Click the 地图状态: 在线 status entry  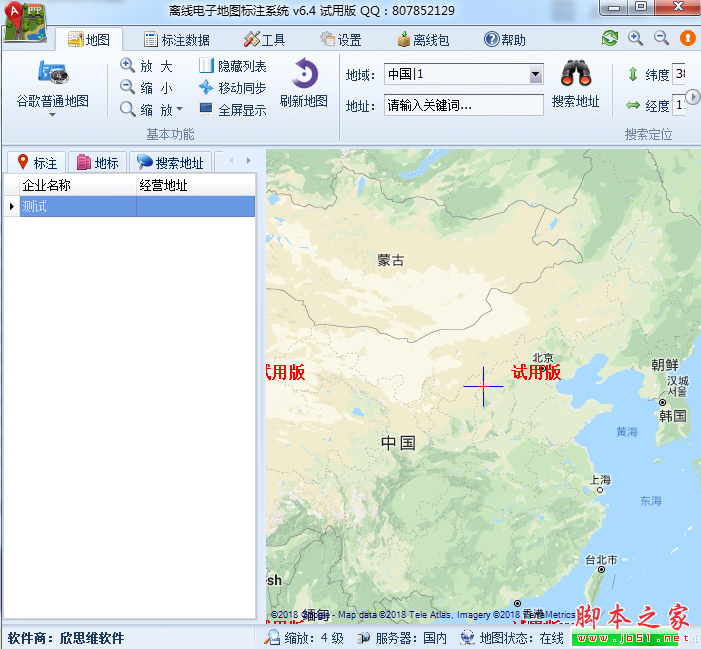click(x=512, y=638)
